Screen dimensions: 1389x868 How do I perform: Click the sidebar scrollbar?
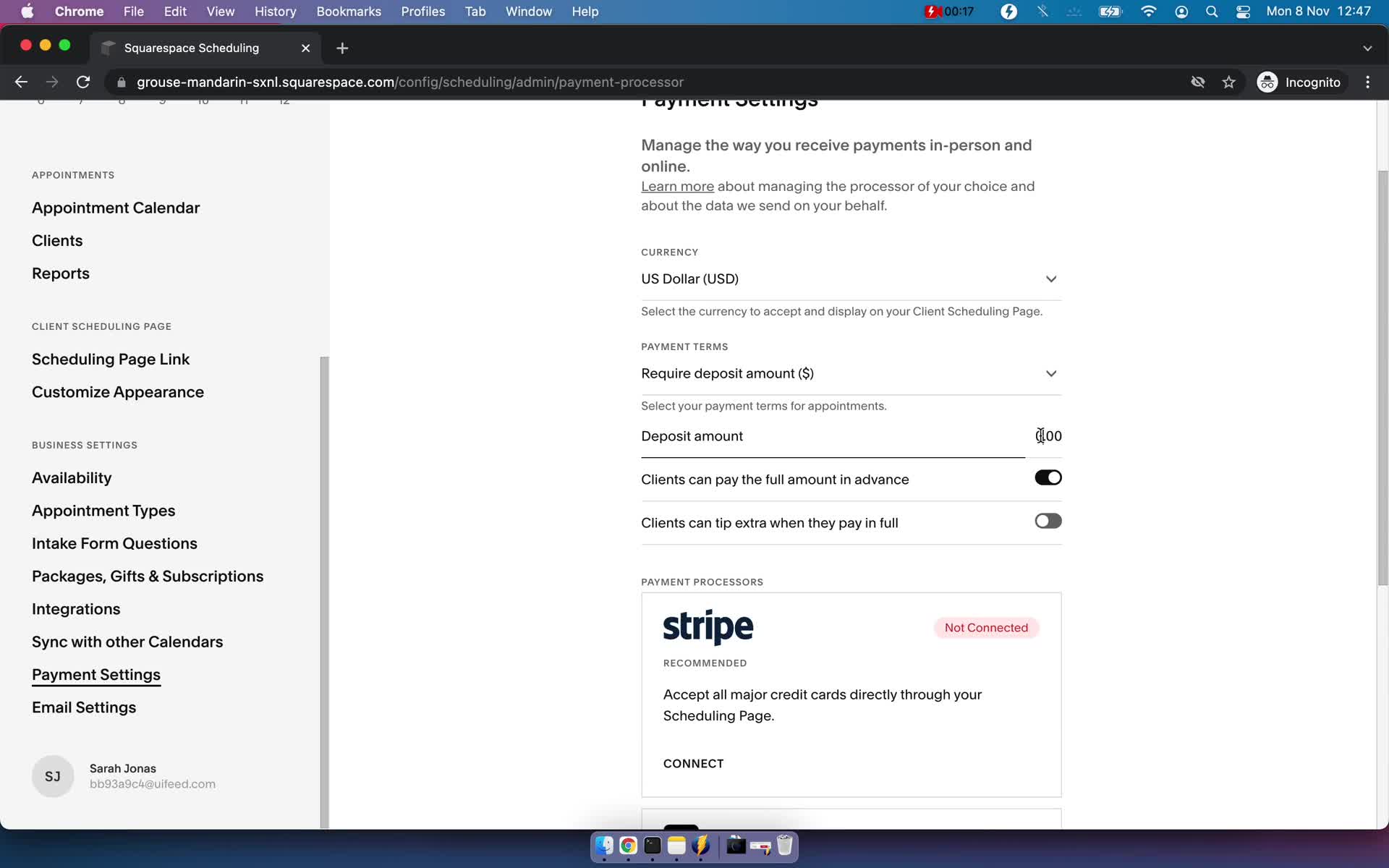tap(324, 592)
